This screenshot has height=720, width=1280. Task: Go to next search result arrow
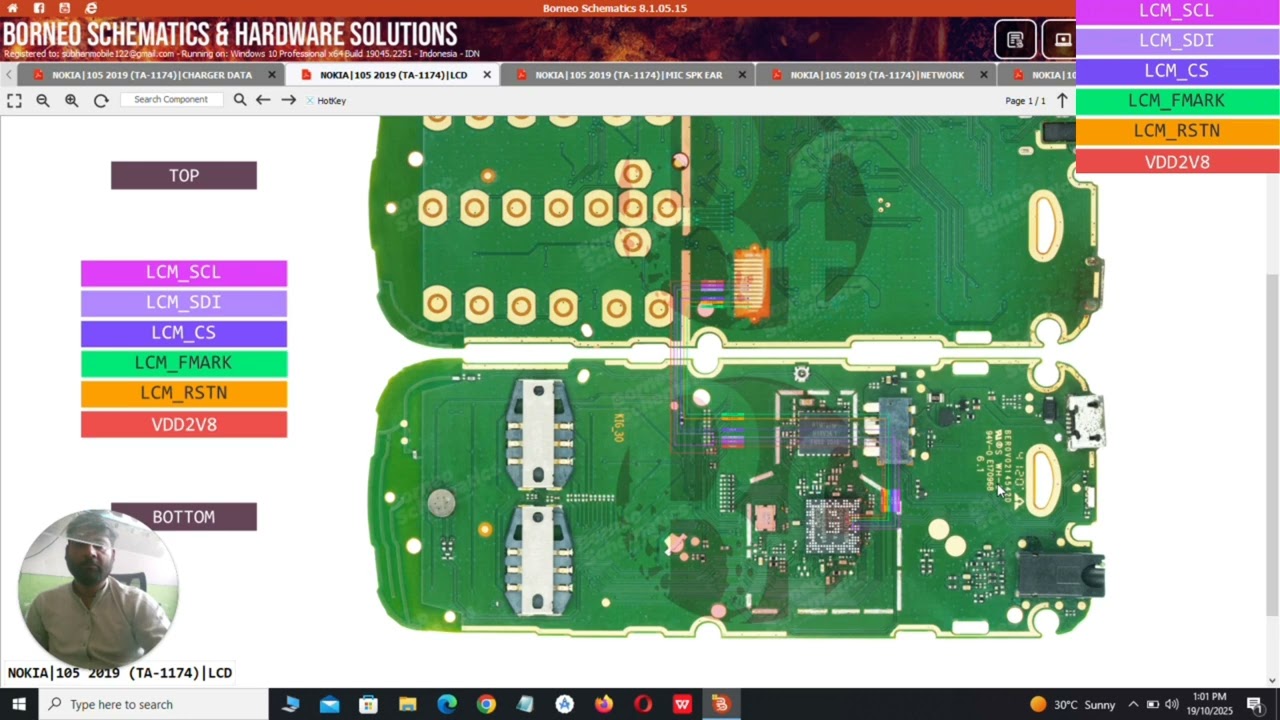289,100
